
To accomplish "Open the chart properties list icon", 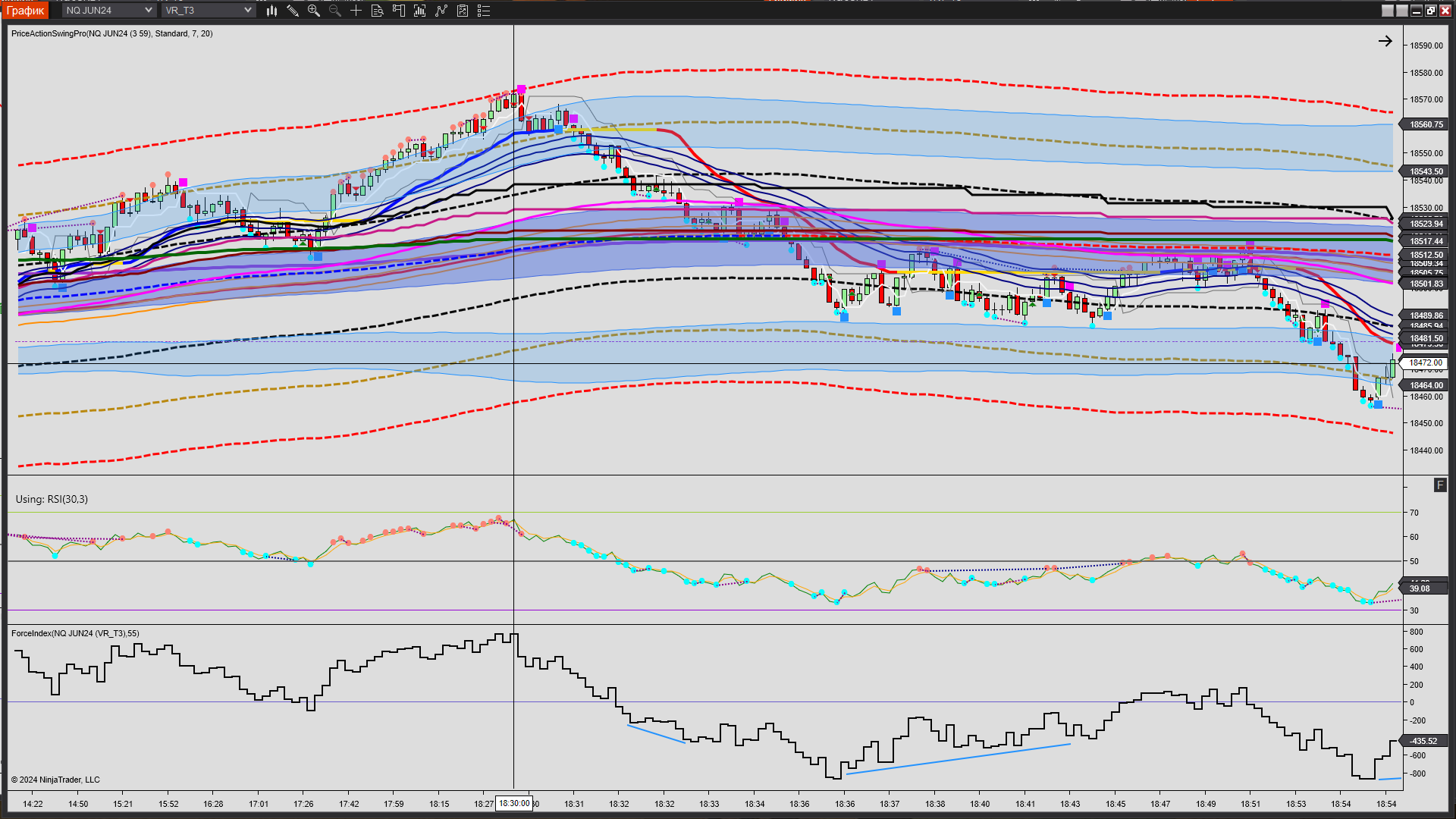I will [484, 11].
